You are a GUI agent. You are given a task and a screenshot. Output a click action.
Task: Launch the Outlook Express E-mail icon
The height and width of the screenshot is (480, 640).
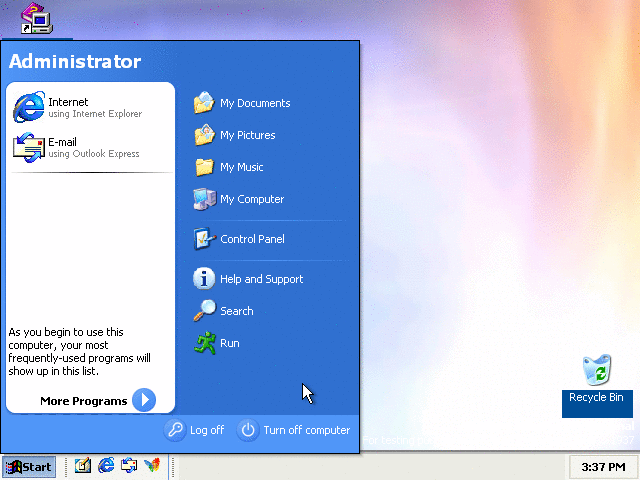(x=29, y=147)
